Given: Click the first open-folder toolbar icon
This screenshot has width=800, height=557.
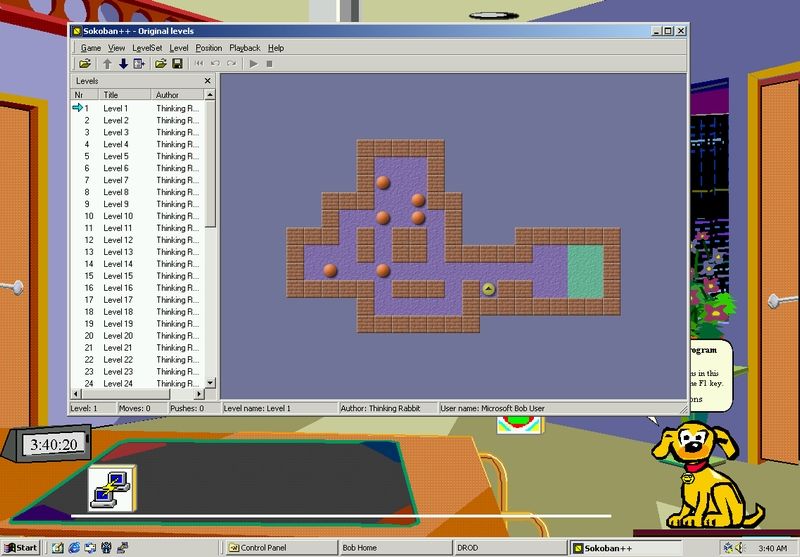Looking at the screenshot, I should (85, 64).
